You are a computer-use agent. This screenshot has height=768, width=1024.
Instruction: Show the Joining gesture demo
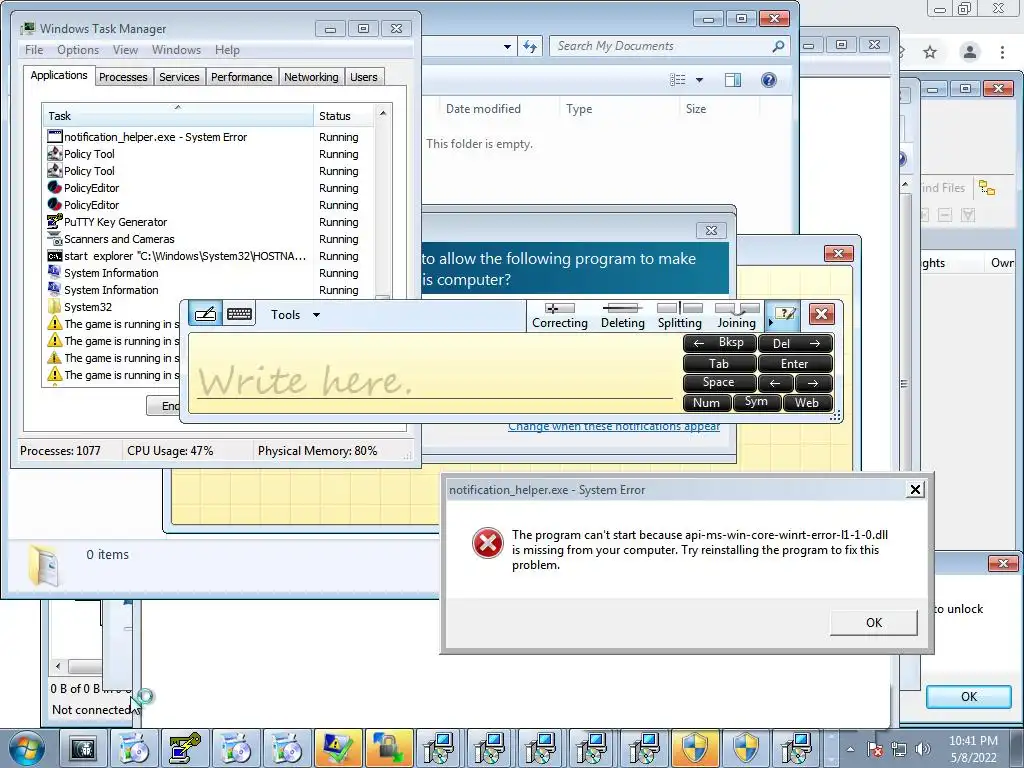click(736, 315)
